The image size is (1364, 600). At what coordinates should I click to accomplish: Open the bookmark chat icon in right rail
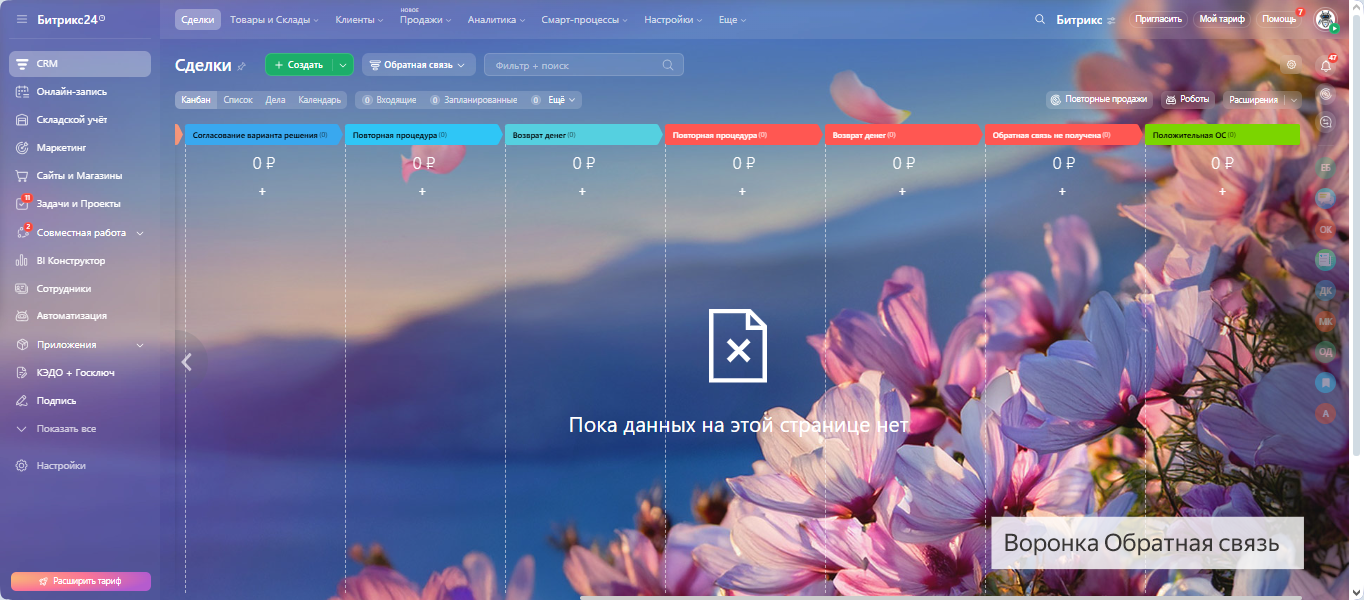[1326, 383]
